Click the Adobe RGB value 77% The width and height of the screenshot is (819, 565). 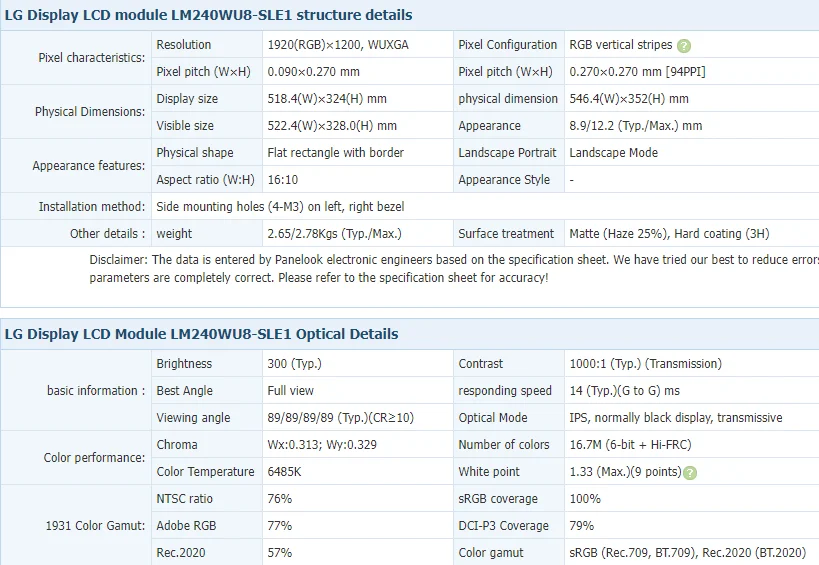click(279, 526)
